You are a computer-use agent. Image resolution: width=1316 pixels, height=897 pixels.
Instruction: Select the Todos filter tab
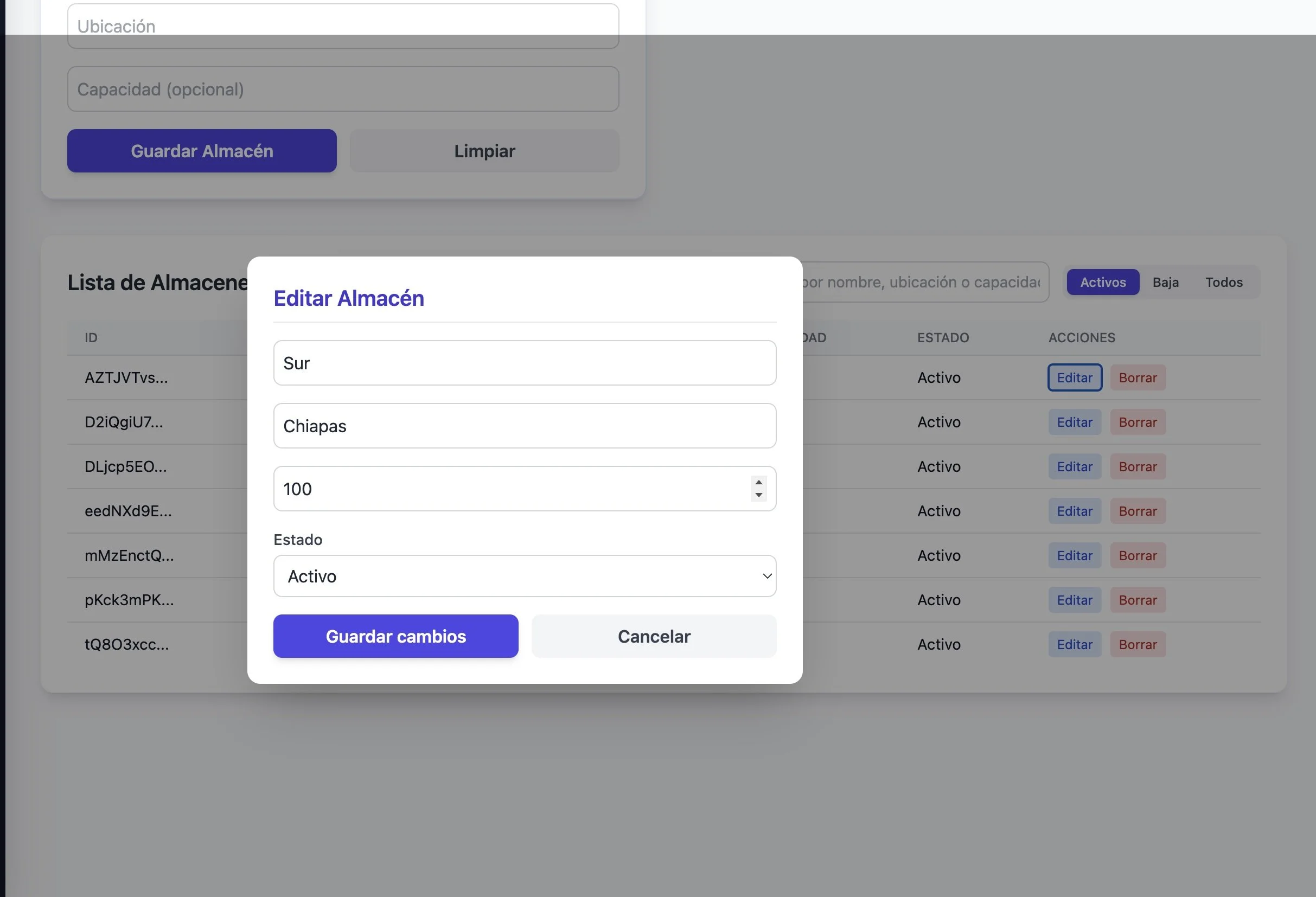(x=1224, y=282)
